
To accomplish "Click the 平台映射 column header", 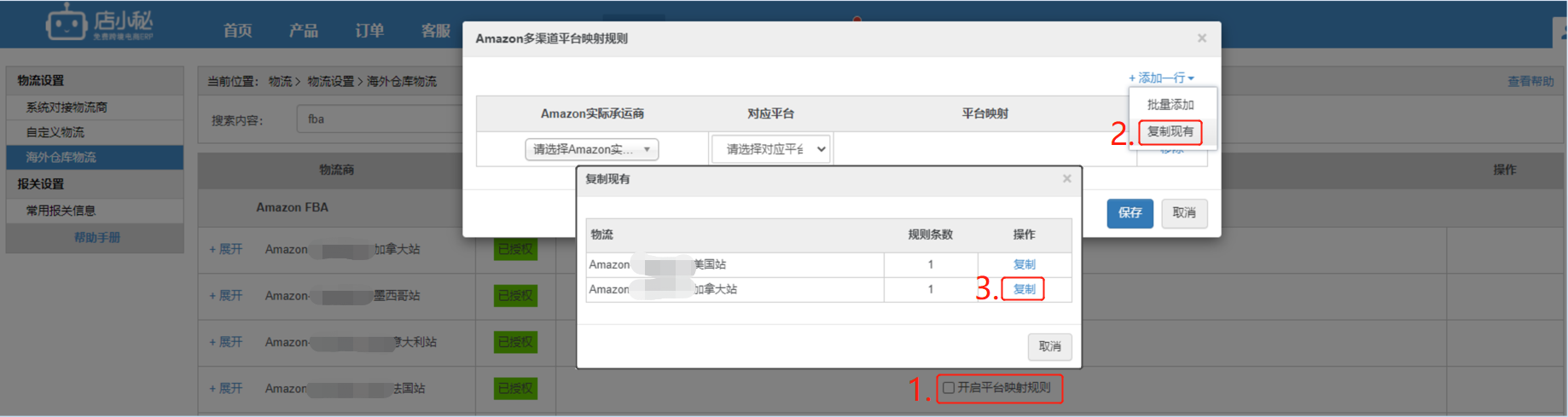I will pos(984,113).
